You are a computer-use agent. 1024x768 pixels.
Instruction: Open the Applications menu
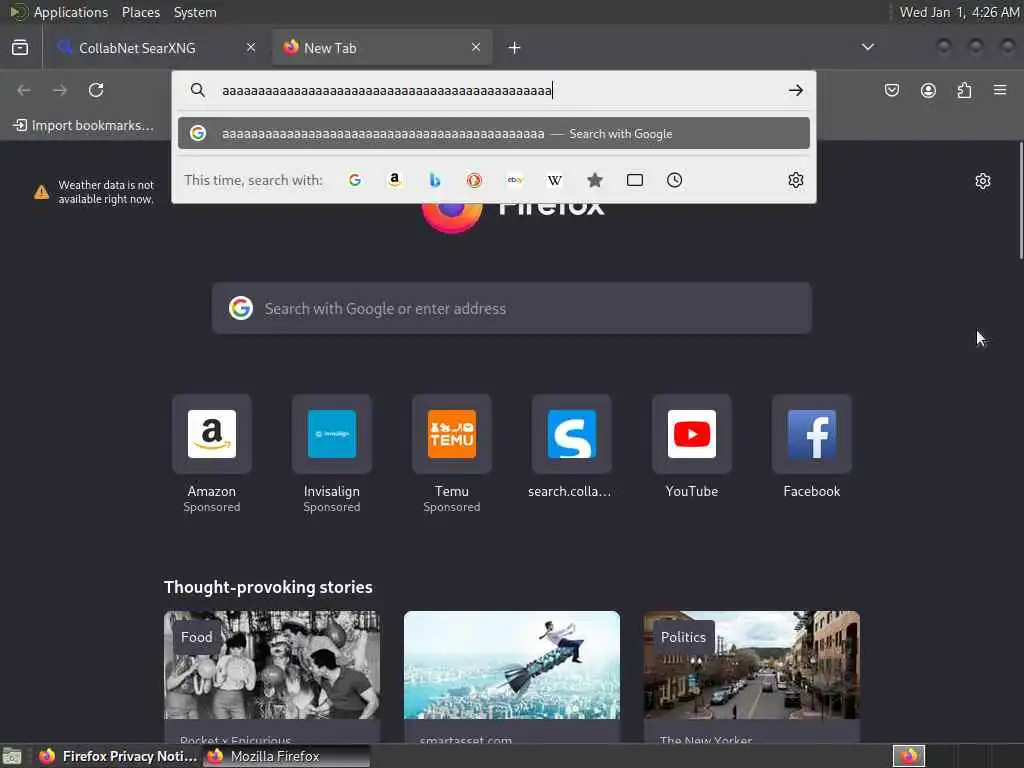[x=71, y=12]
